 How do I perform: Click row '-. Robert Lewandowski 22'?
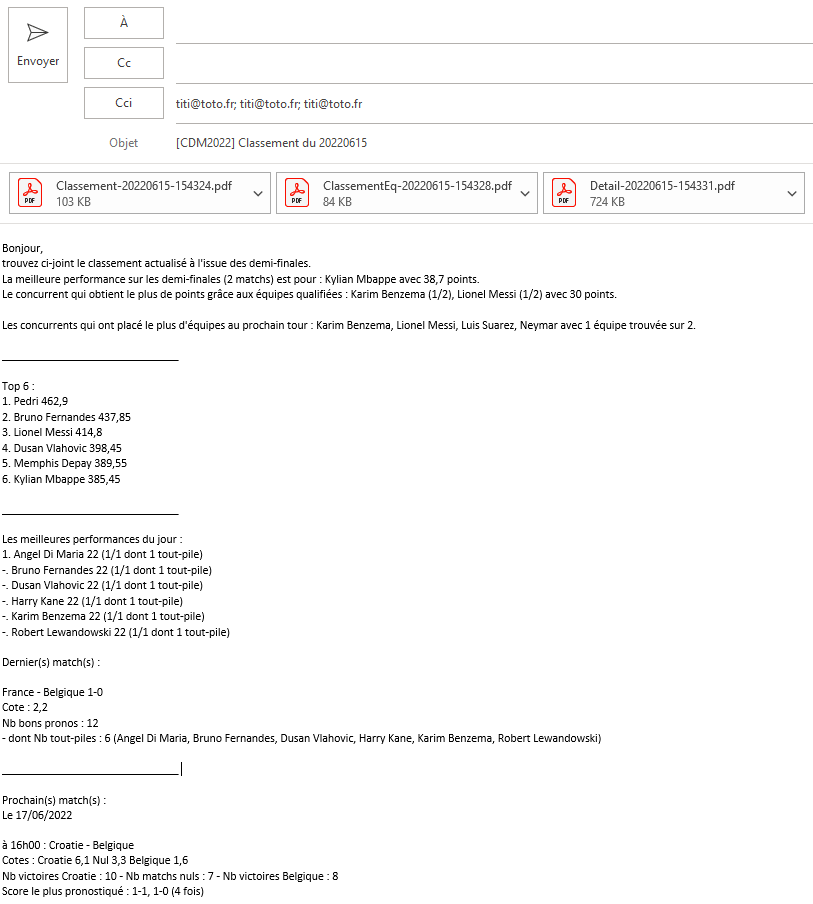(116, 632)
